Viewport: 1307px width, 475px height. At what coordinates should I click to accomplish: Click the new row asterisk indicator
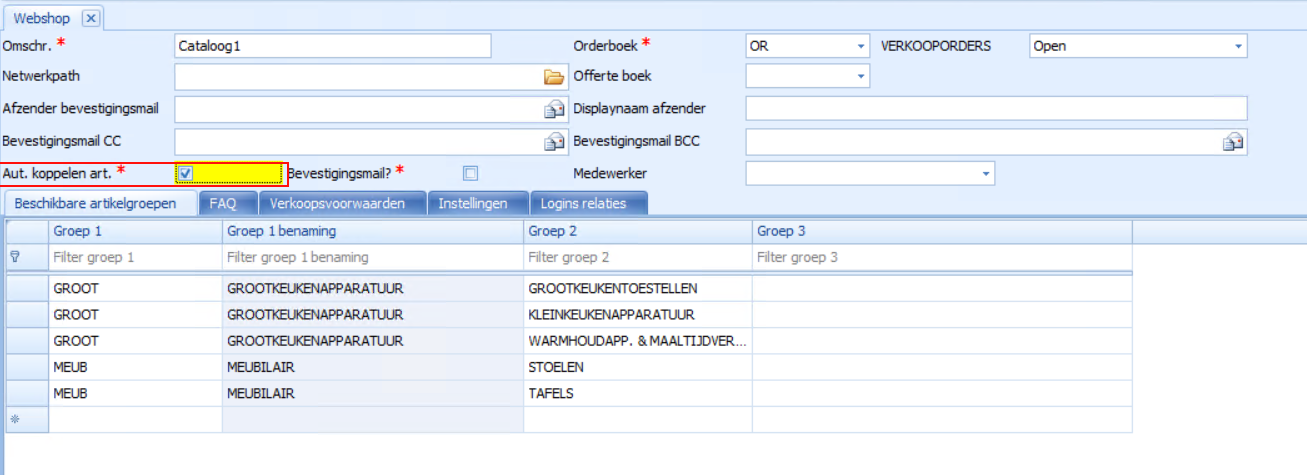[x=15, y=420]
